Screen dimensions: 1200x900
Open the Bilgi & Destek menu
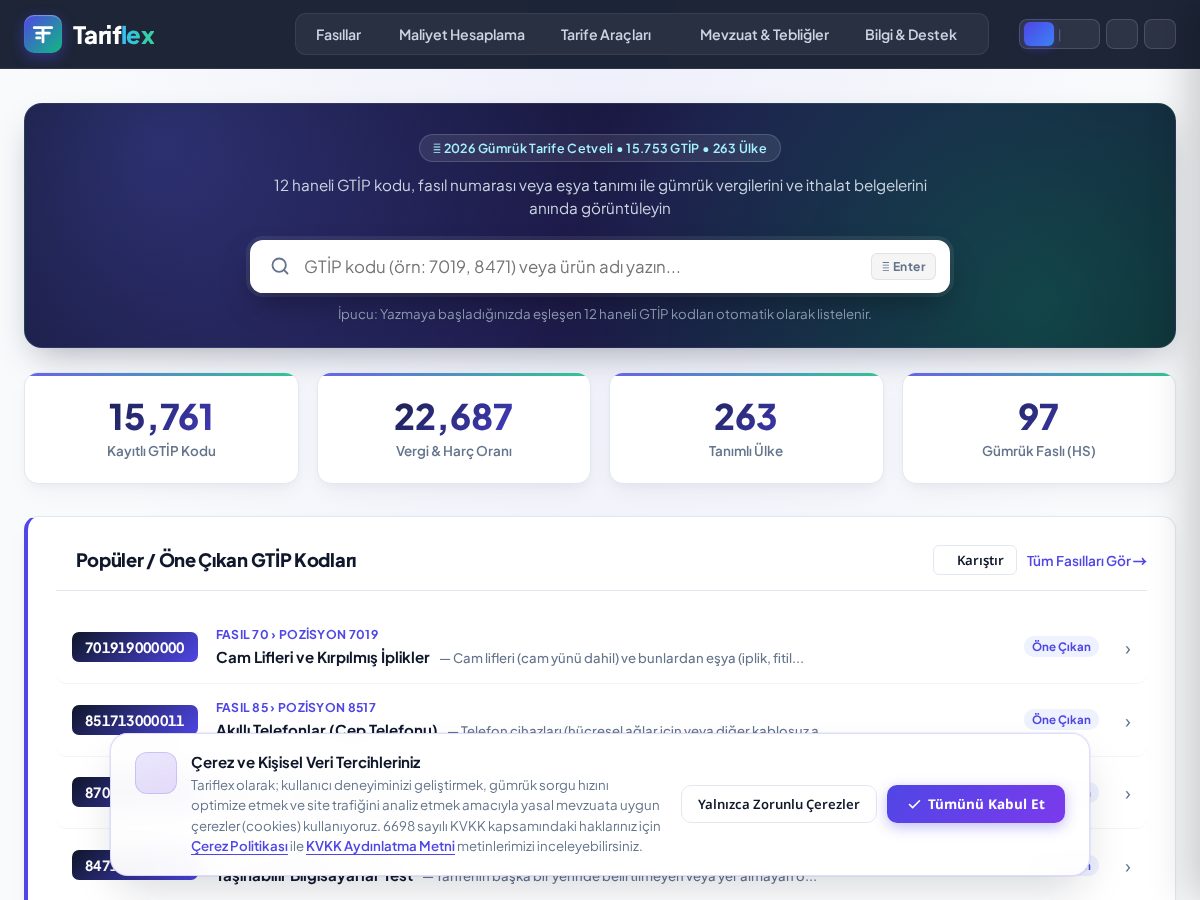click(x=911, y=34)
